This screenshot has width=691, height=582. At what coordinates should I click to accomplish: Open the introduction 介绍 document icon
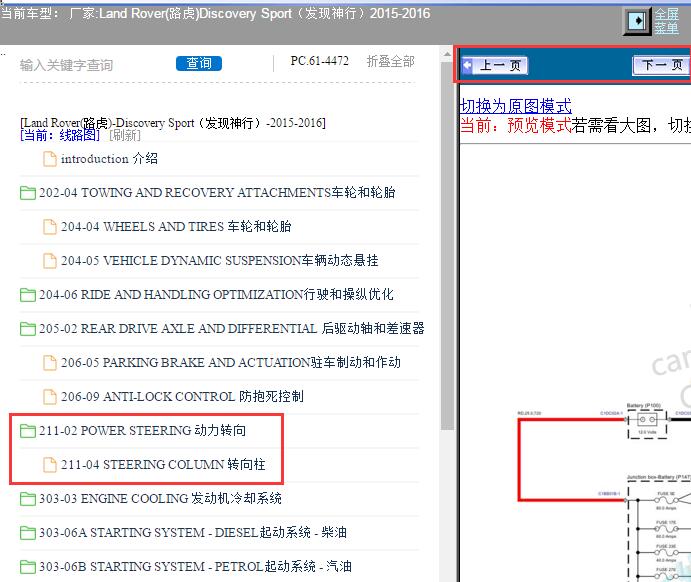(x=50, y=159)
